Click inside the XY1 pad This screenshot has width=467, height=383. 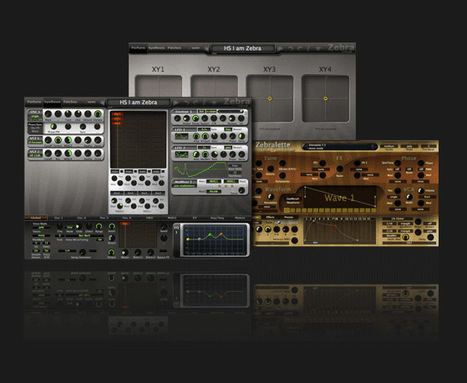pos(158,86)
